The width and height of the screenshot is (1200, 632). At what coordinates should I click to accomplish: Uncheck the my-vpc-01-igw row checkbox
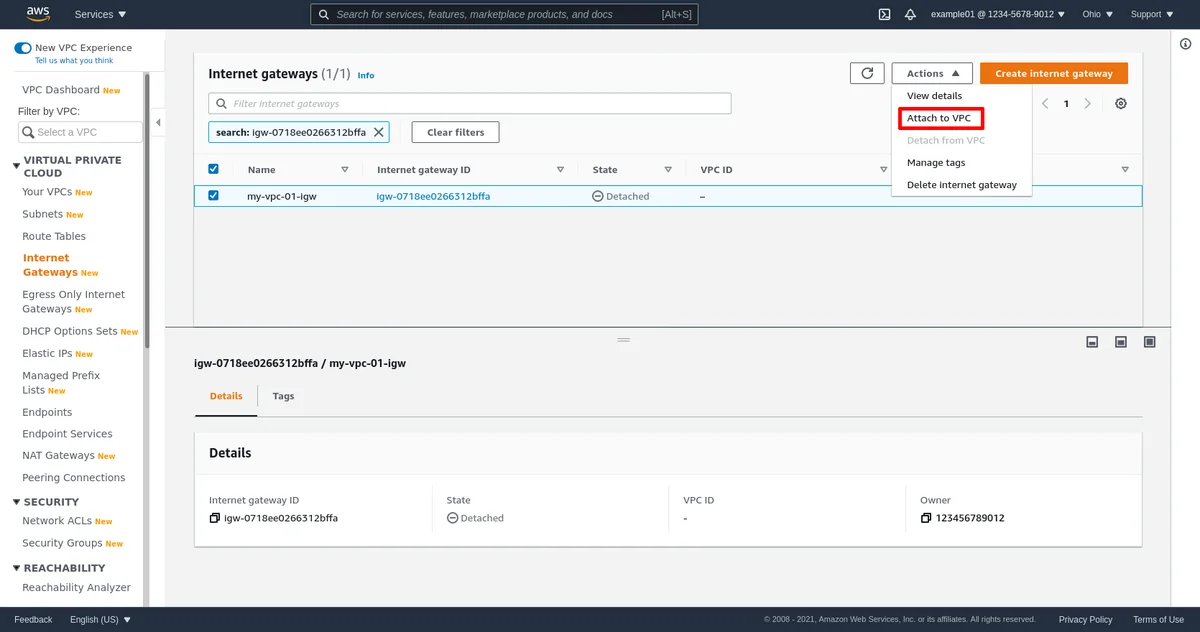[x=213, y=196]
